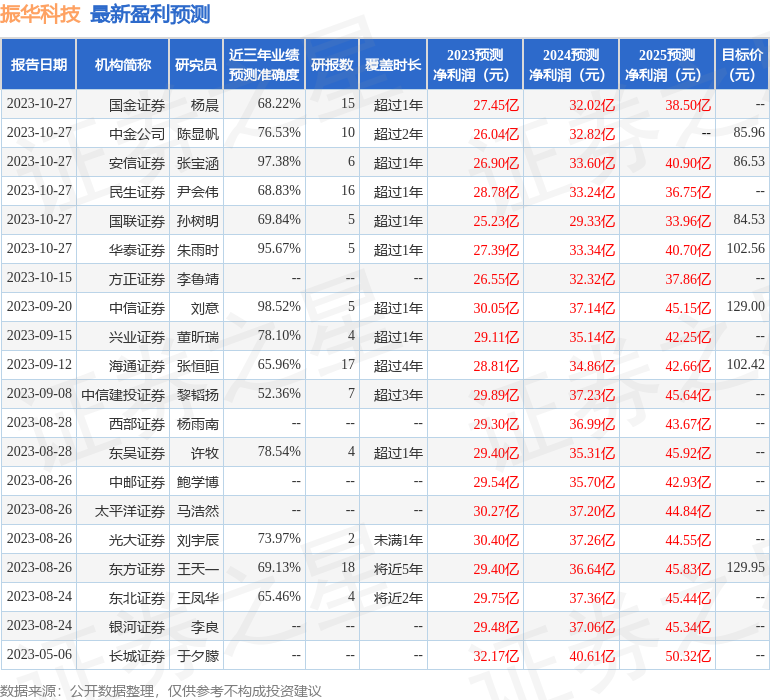Screen dimensions: 770x700
Task: Click target price 86.53
Action: [x=749, y=161]
